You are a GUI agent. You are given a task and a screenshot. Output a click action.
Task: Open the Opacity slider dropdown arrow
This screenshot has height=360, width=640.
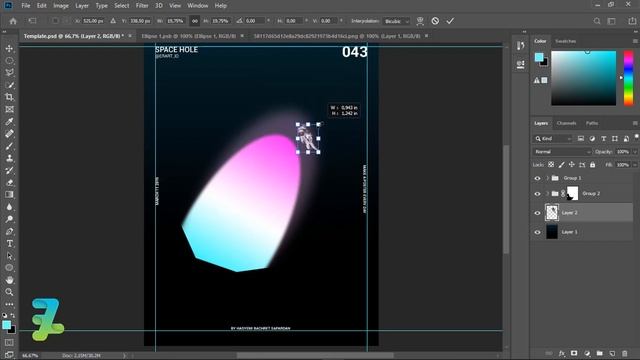click(x=634, y=152)
